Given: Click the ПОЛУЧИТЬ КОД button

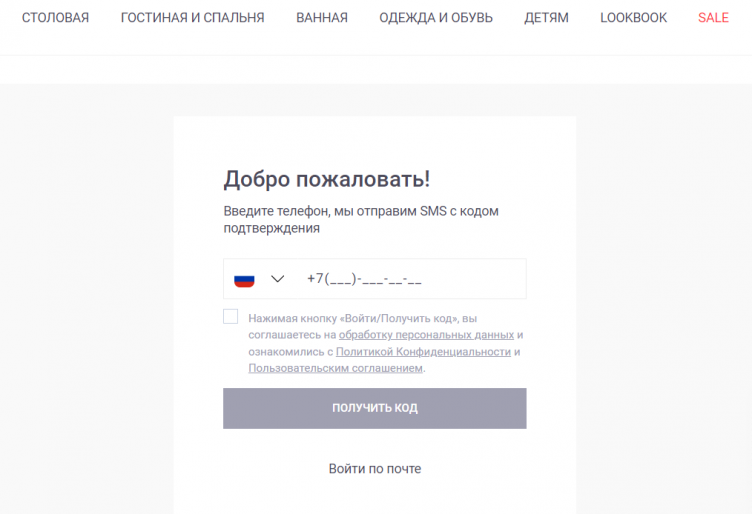Looking at the screenshot, I should 375,408.
